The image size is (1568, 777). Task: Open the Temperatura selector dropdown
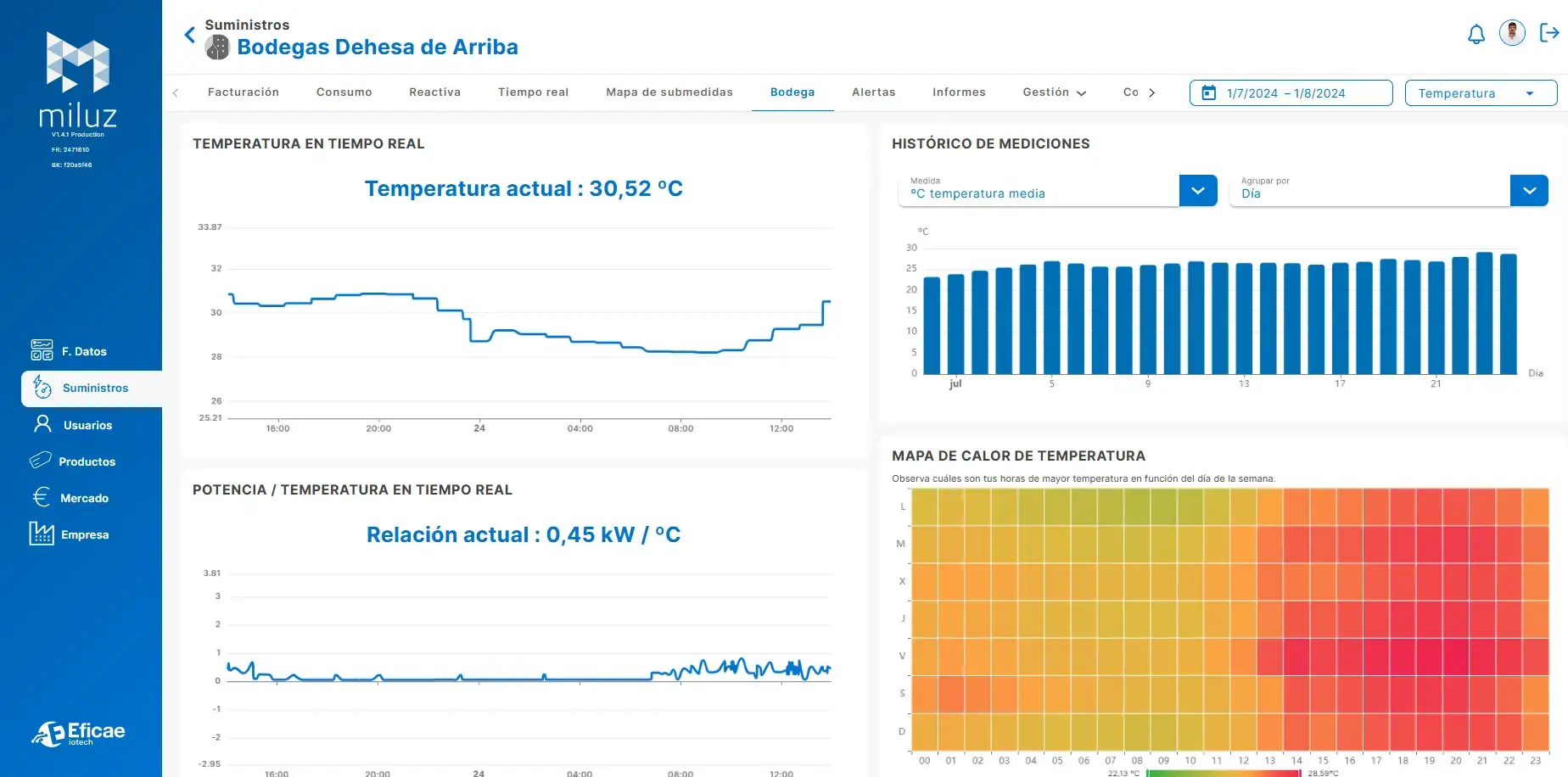click(x=1480, y=93)
